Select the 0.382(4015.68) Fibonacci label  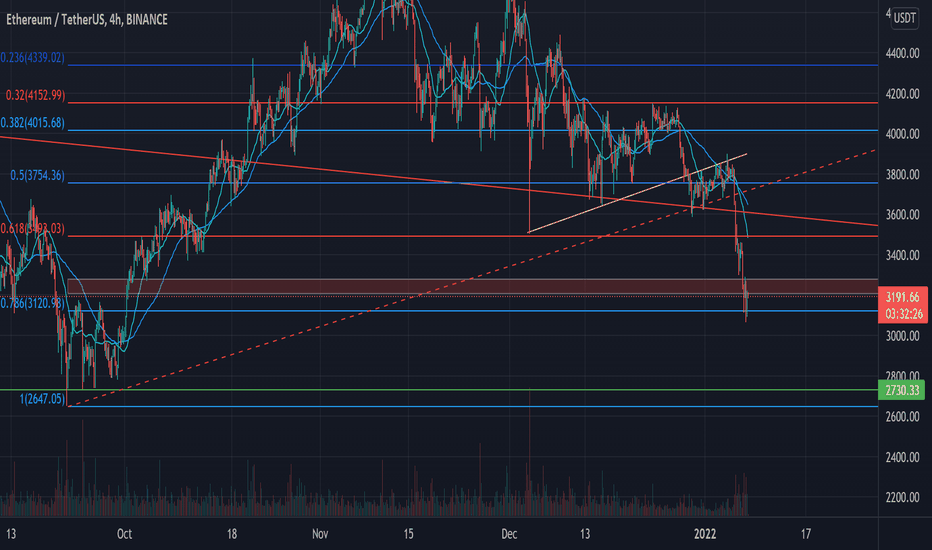(32, 122)
